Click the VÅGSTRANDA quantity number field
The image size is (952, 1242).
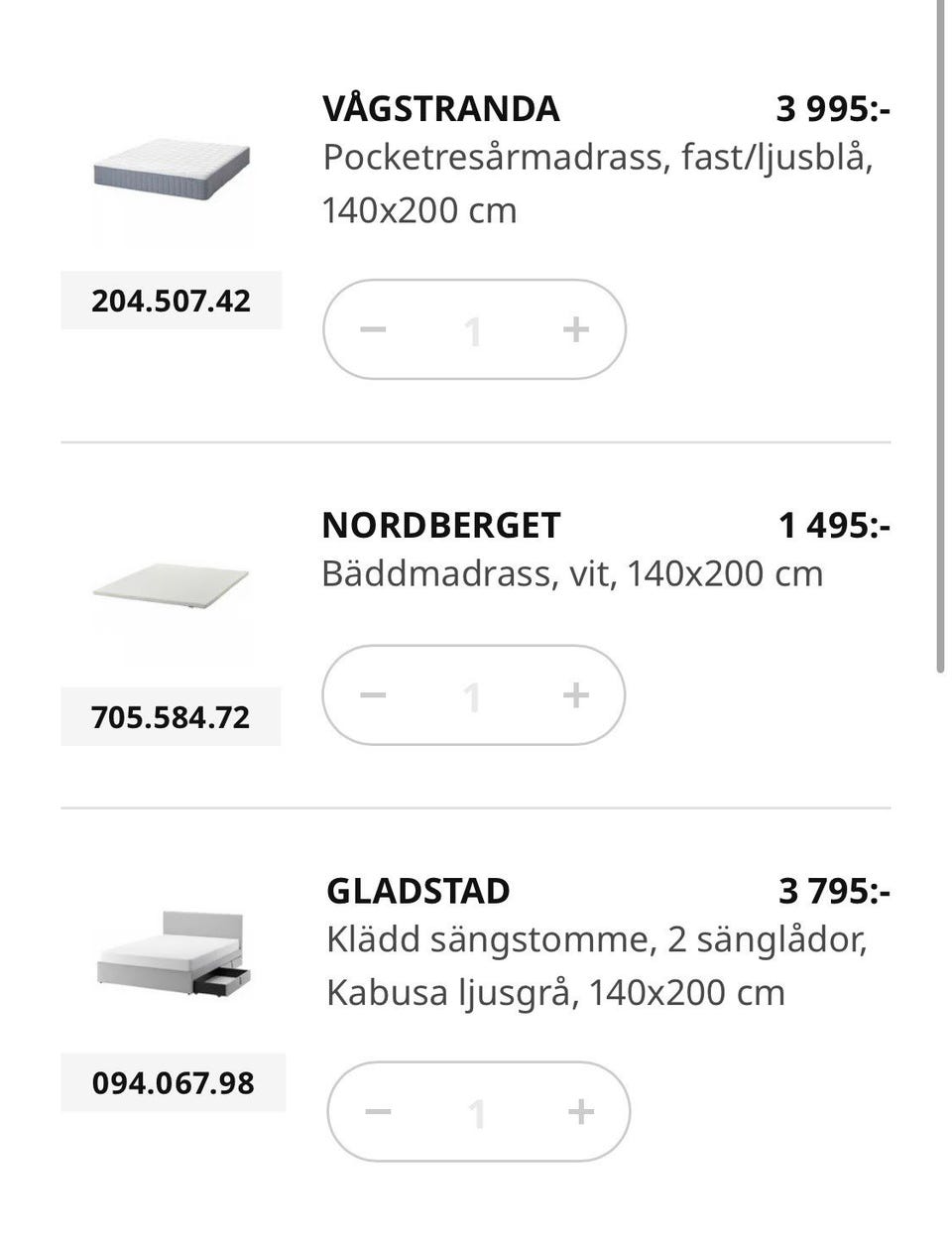pyautogui.click(x=473, y=330)
